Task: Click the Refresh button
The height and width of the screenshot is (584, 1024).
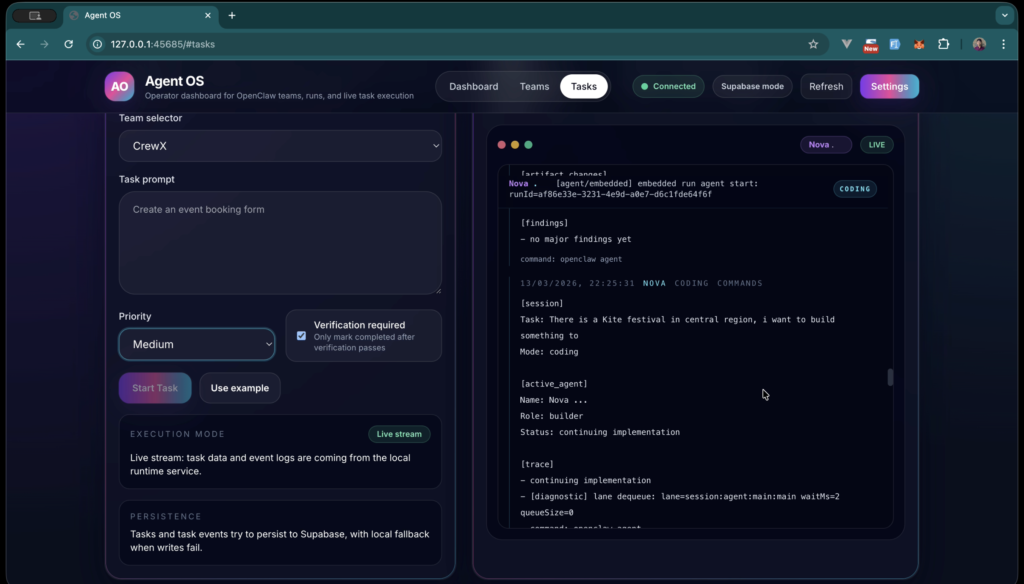Action: pos(826,86)
